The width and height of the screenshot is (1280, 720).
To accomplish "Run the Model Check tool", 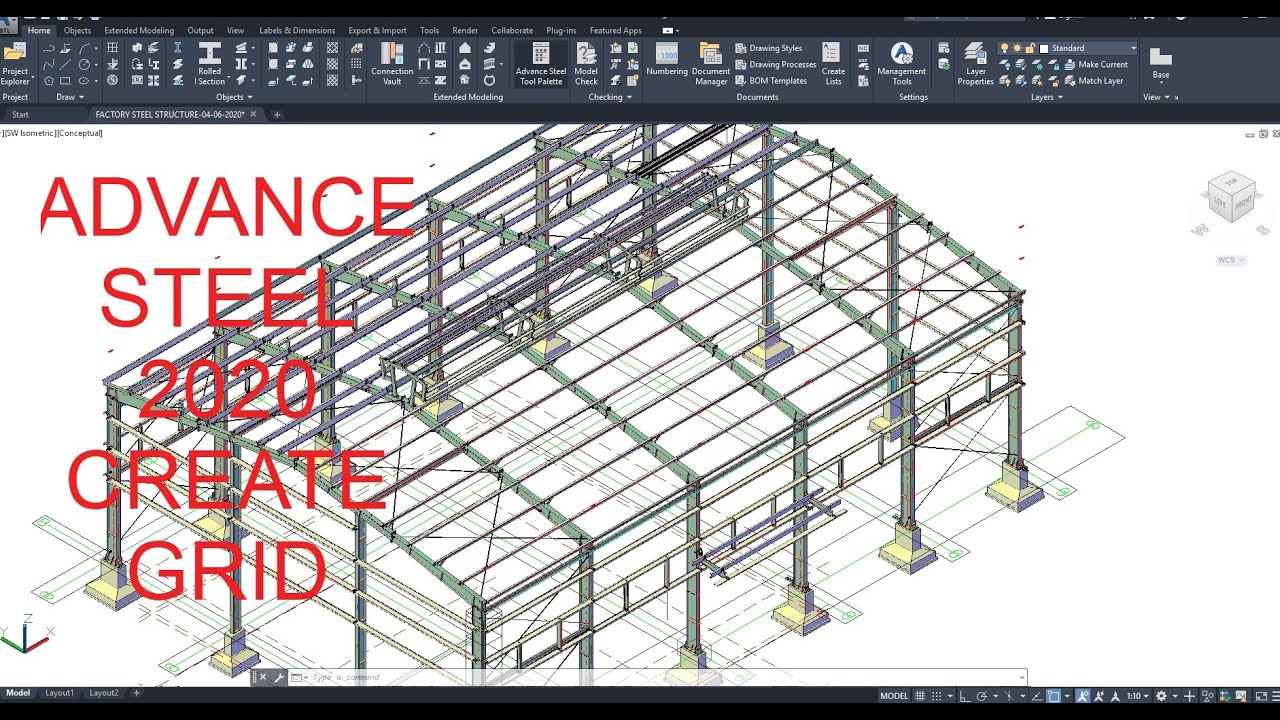I will (x=586, y=63).
